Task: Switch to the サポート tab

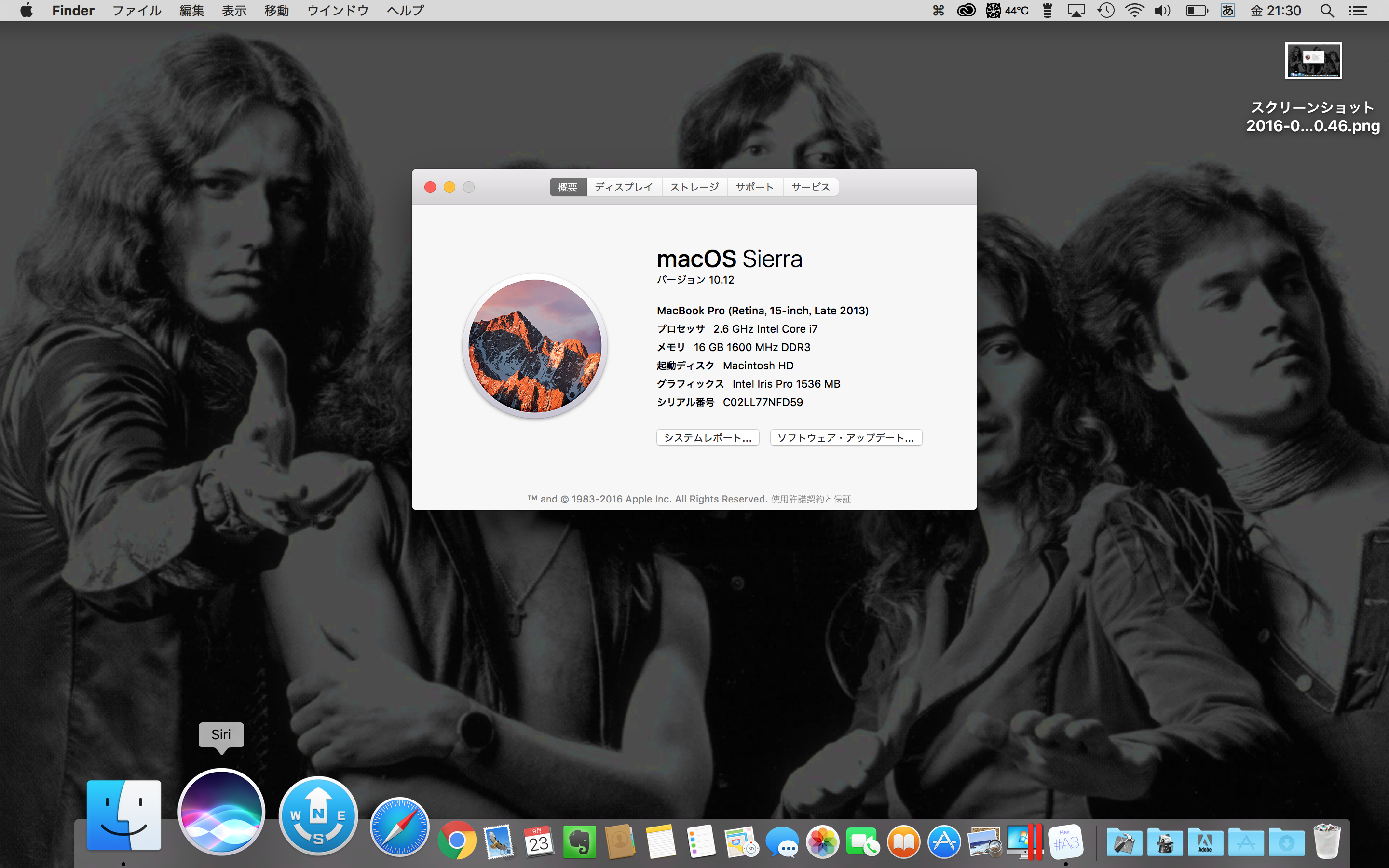Action: [755, 187]
